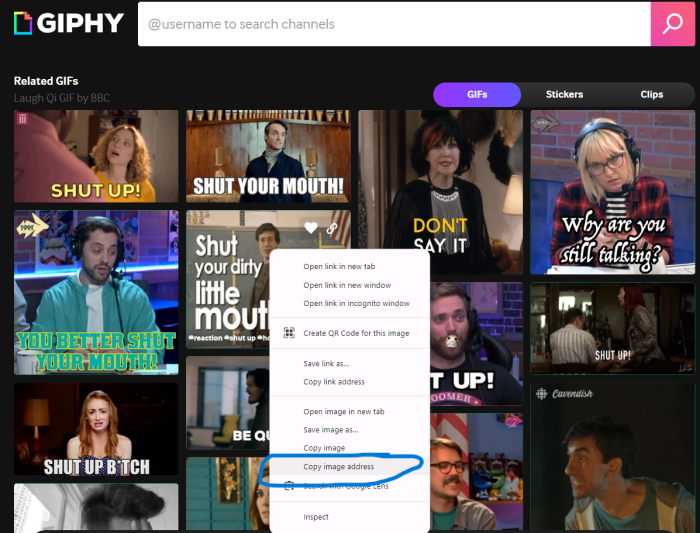Open the bearded man T UP! GIF
Image resolution: width=700 pixels, height=533 pixels.
(476, 344)
